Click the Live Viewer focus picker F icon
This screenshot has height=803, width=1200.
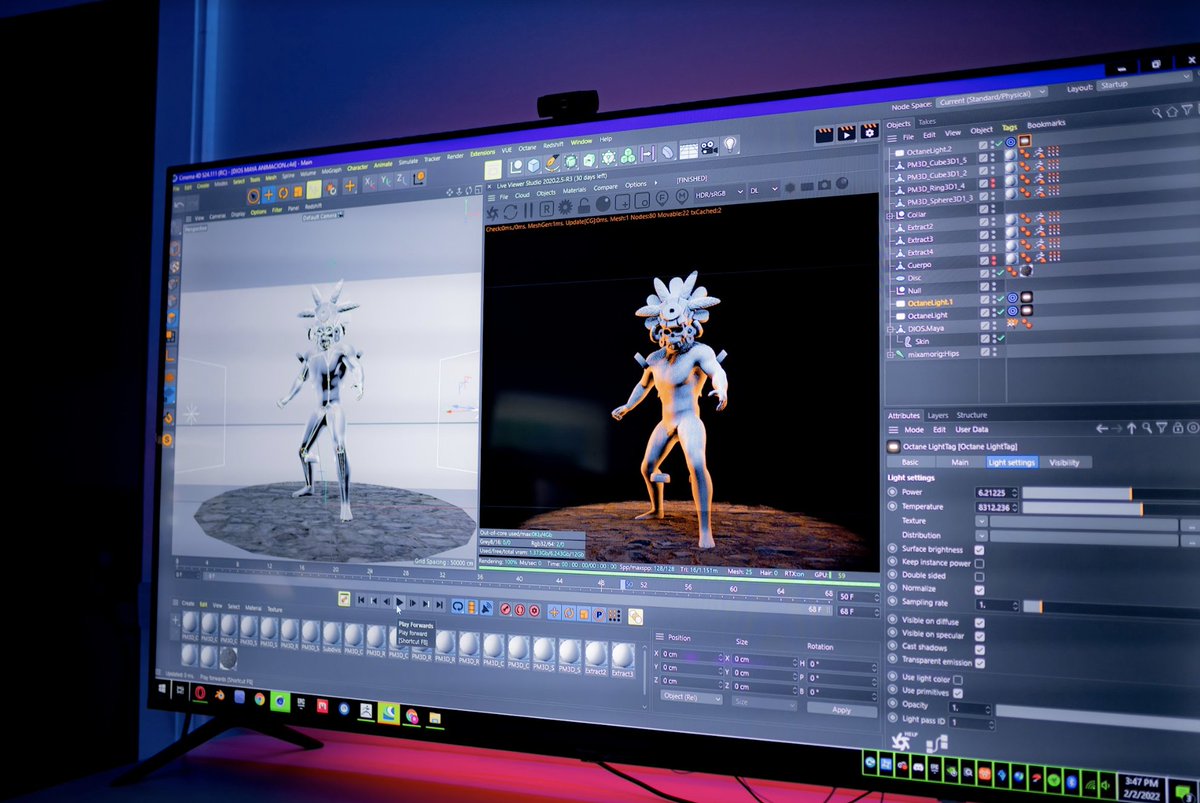click(x=662, y=197)
